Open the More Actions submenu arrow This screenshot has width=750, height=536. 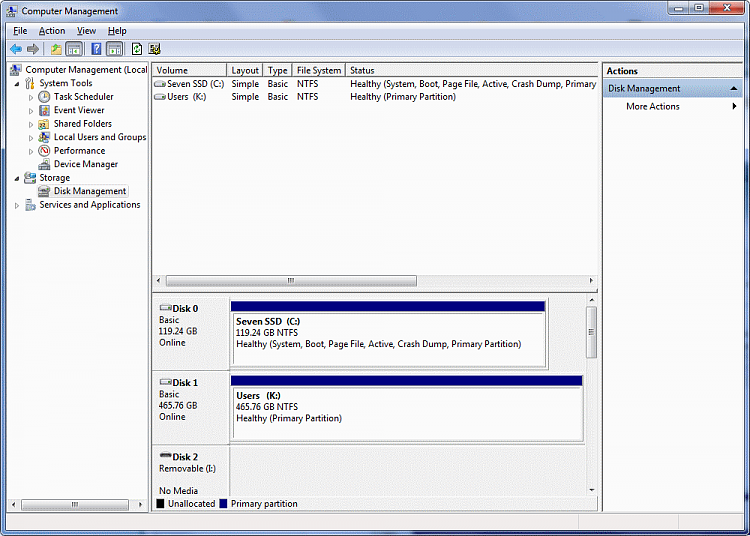(x=734, y=106)
